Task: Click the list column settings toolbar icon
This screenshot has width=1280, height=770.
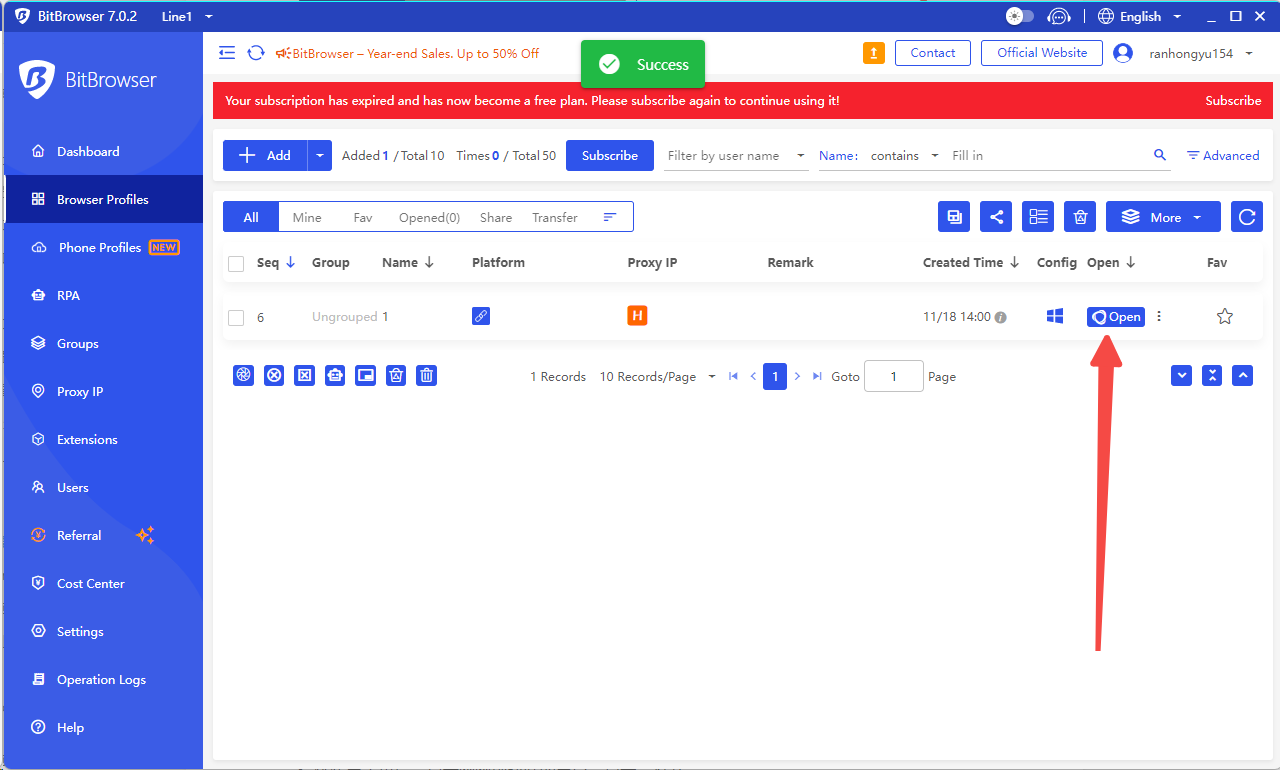Action: click(1038, 217)
